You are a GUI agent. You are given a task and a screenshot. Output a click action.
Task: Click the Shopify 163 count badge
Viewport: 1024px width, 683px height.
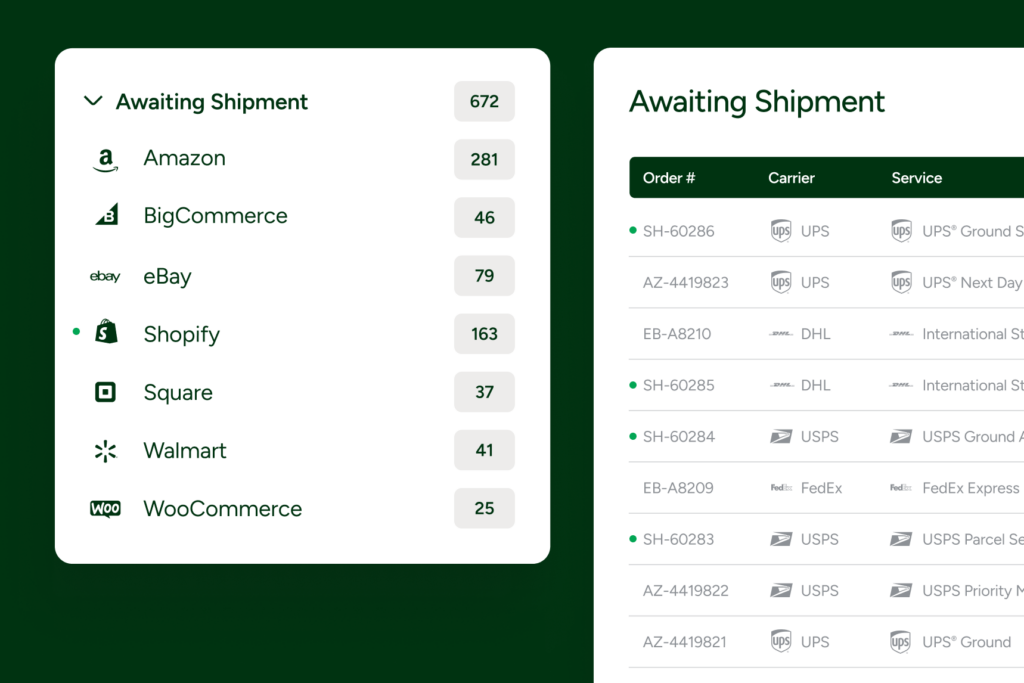coord(484,334)
